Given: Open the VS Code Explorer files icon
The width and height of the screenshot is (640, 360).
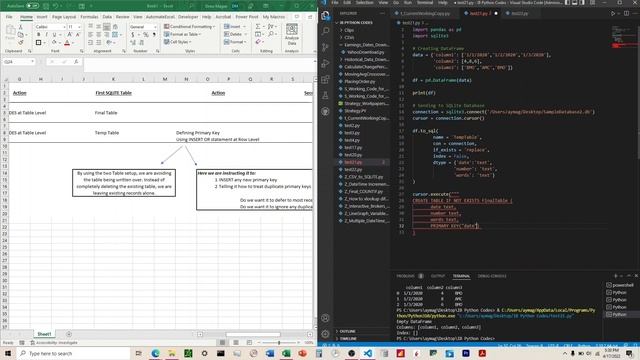Looking at the screenshot, I should (325, 15).
